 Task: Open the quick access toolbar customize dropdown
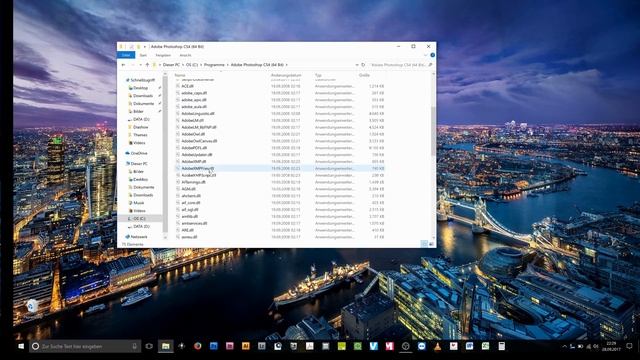coord(144,47)
